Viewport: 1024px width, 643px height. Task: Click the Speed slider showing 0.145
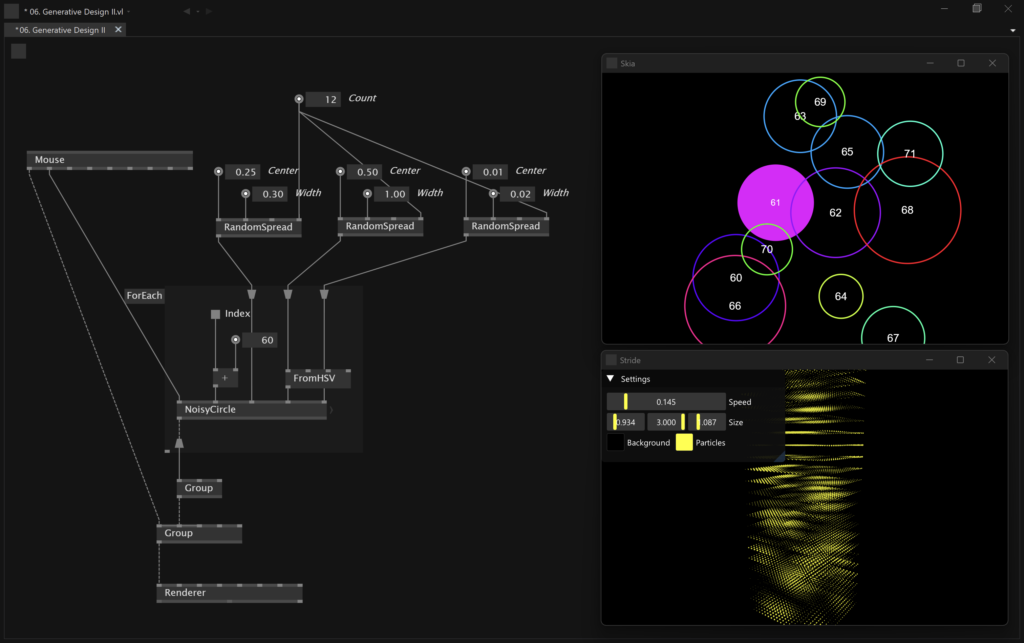tap(666, 401)
